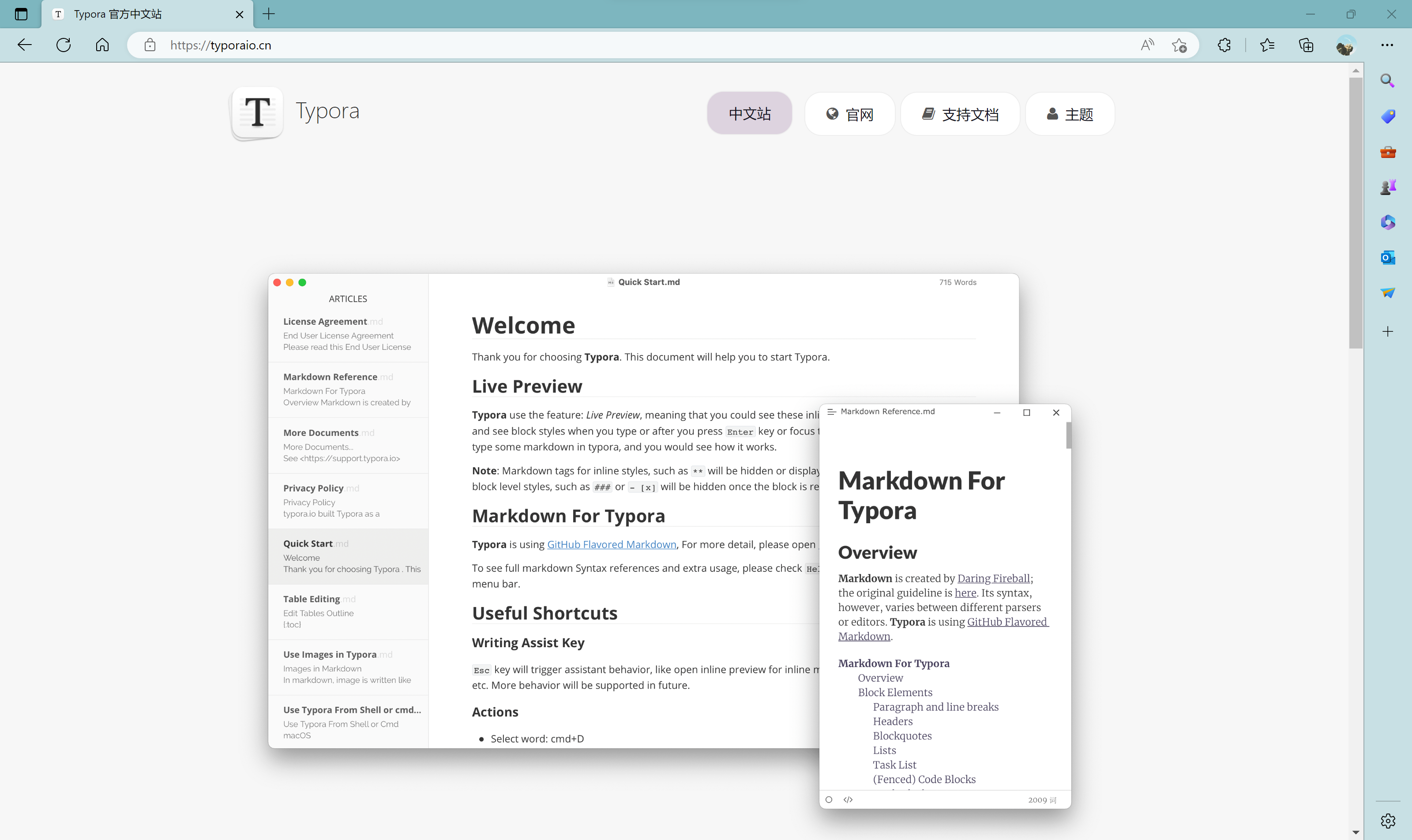This screenshot has width=1412, height=840.
Task: Open the browser extensions puzzle icon
Action: click(1224, 45)
